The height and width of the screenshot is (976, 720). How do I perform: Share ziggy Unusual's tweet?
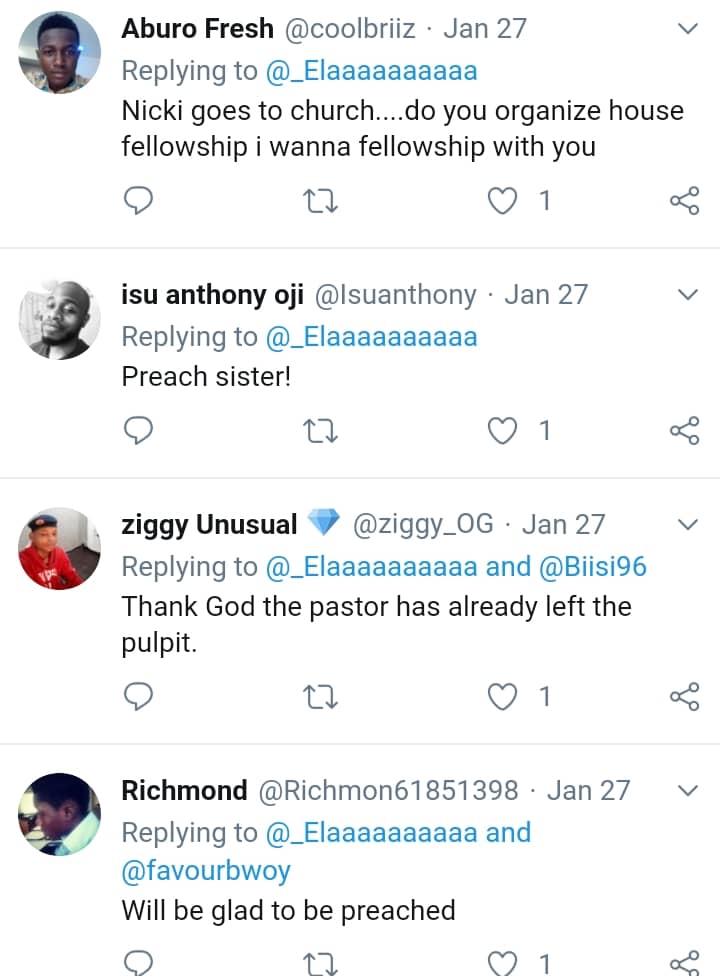click(684, 696)
